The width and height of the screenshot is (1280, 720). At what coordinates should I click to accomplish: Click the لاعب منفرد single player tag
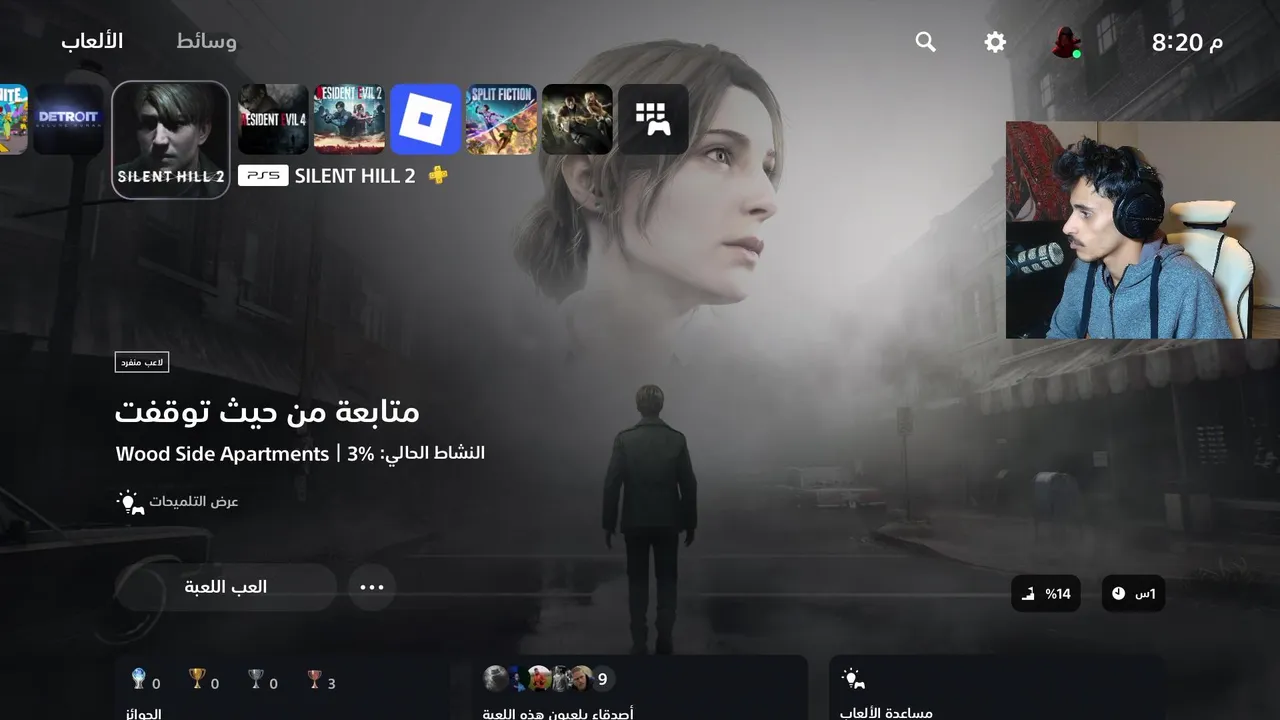pyautogui.click(x=142, y=362)
